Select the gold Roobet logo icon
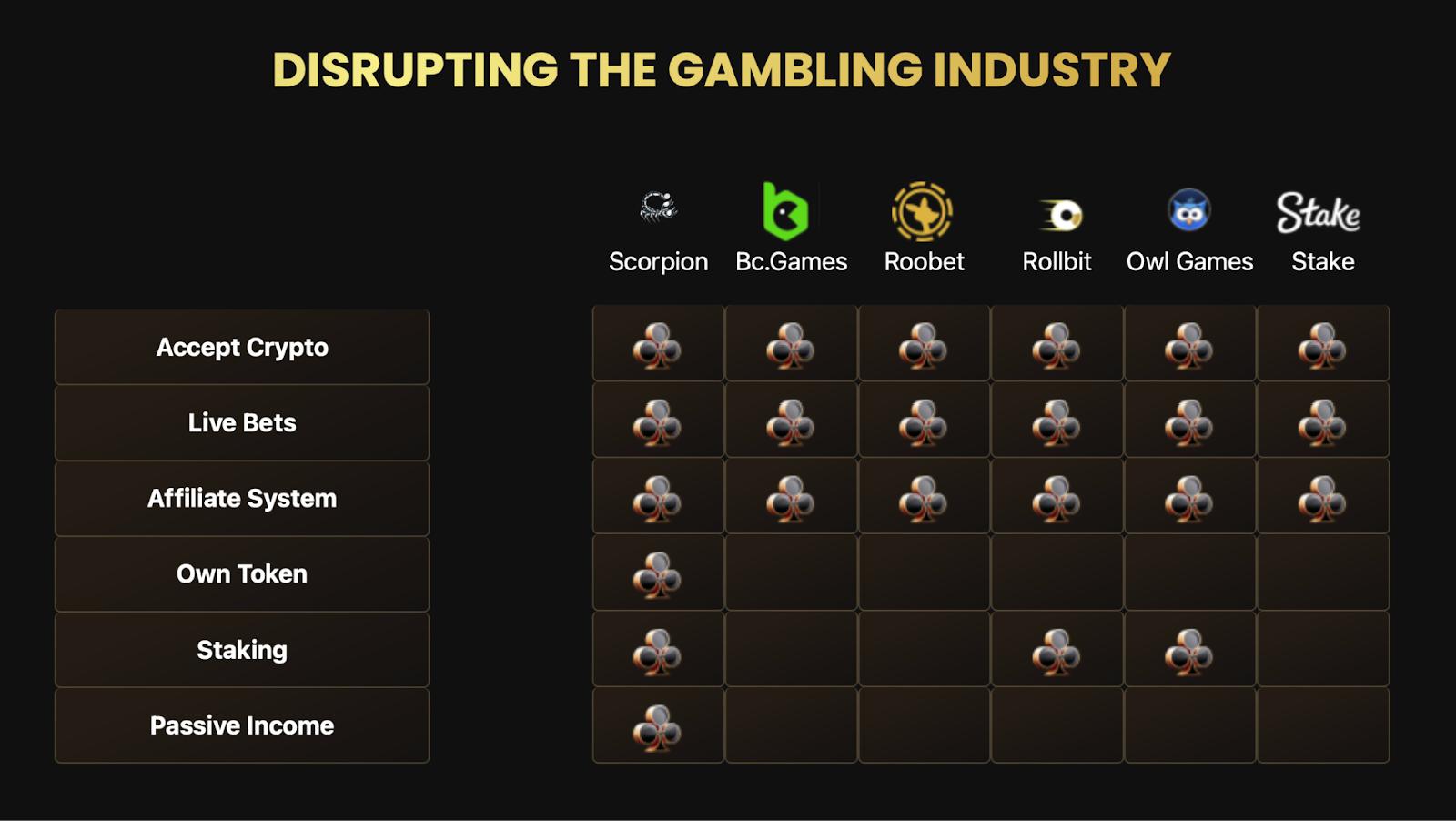 click(x=922, y=212)
